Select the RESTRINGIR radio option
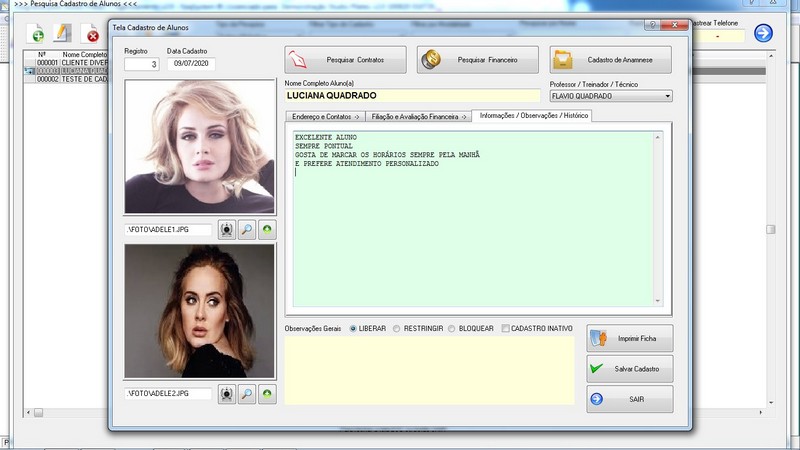This screenshot has width=800, height=450. pyautogui.click(x=396, y=329)
